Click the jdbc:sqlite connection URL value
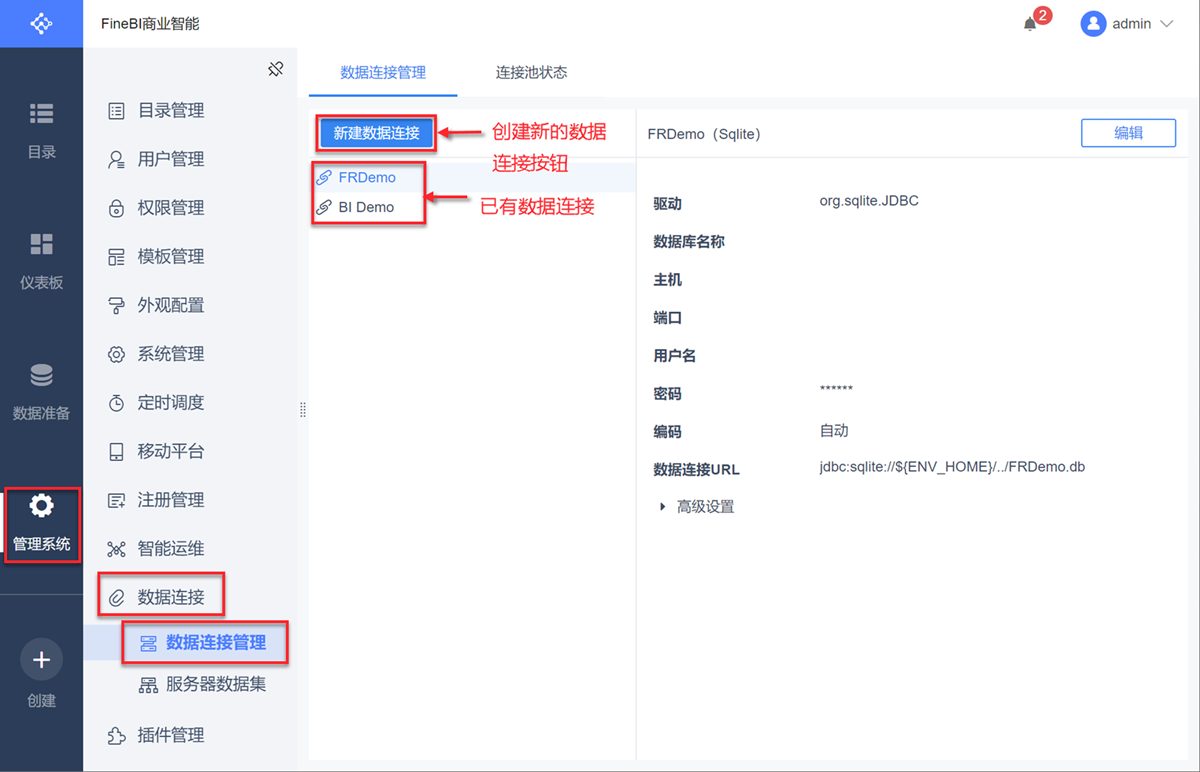 [x=952, y=468]
